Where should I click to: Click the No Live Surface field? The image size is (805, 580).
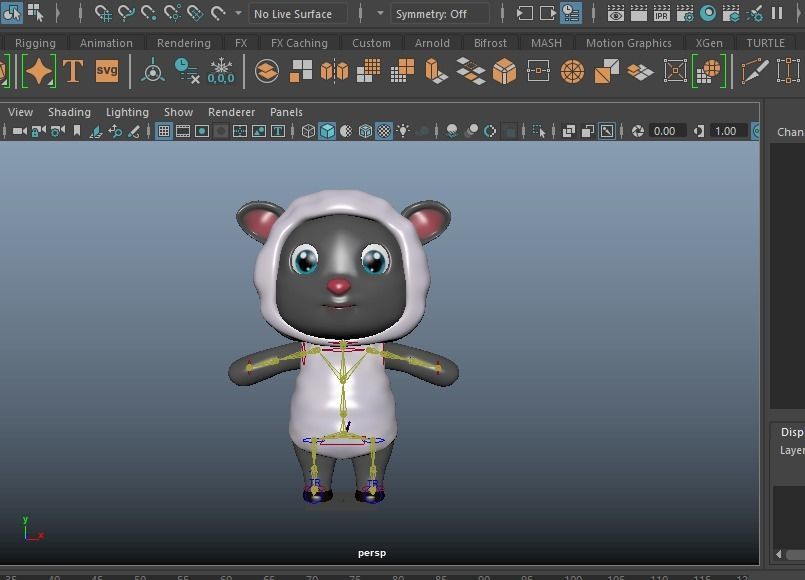tap(298, 14)
